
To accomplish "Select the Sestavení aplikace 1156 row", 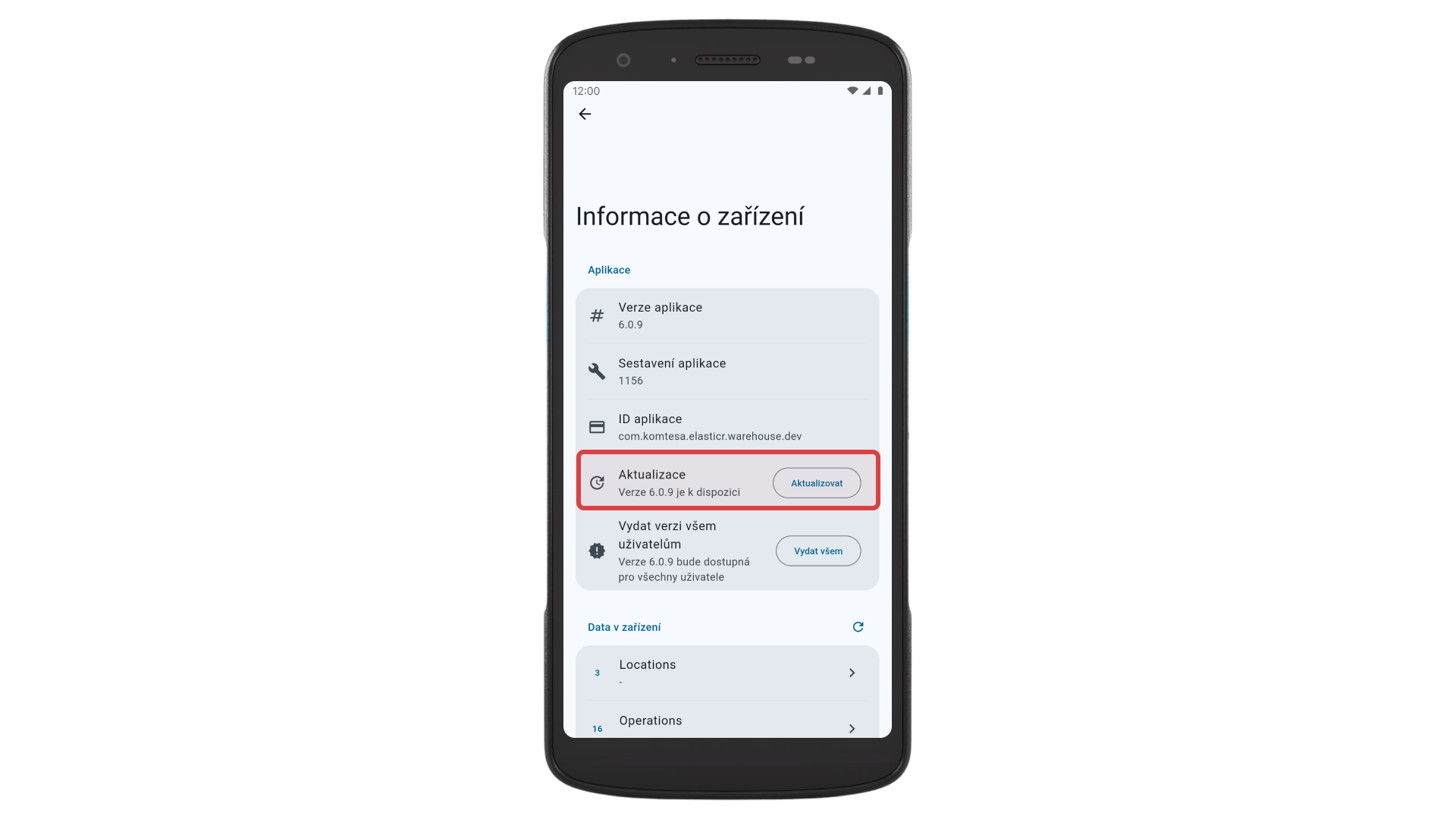I will 727,372.
